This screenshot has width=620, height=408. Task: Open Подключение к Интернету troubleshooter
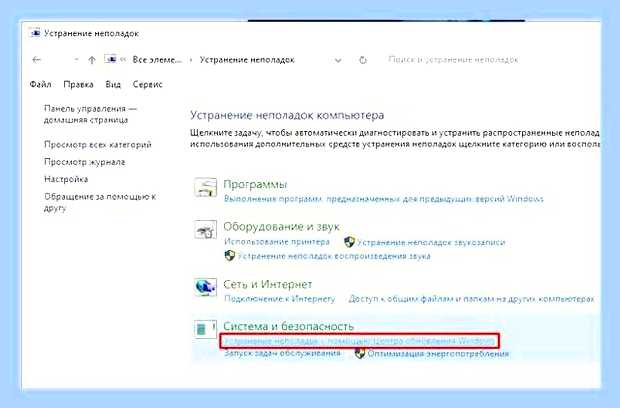coord(280,299)
